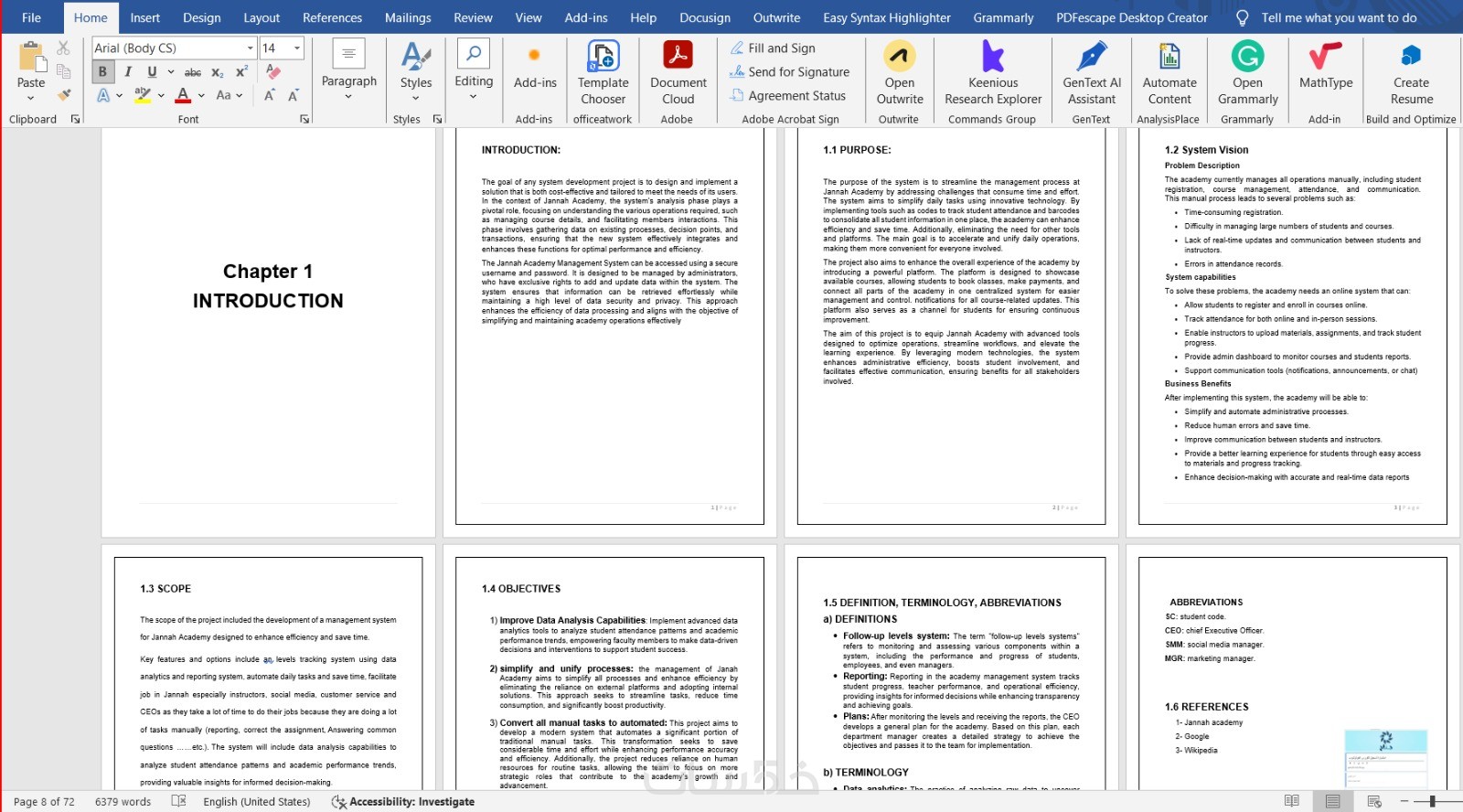This screenshot has height=812, width=1463.
Task: Open Font dialog launcher
Action: [304, 119]
